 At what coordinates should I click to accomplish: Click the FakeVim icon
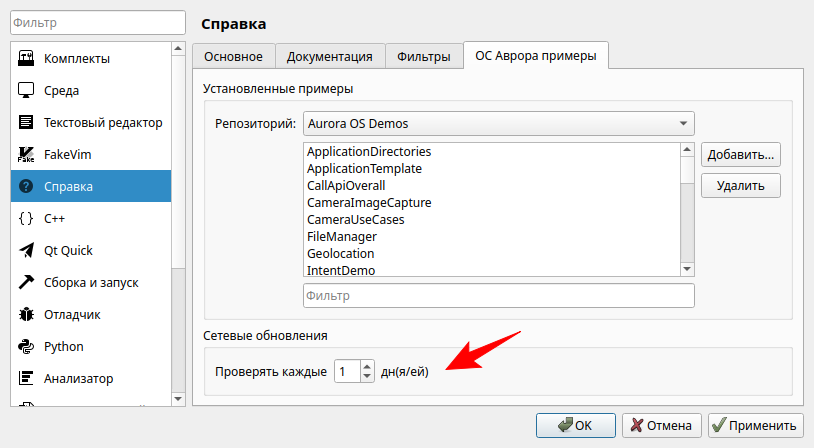click(x=27, y=154)
